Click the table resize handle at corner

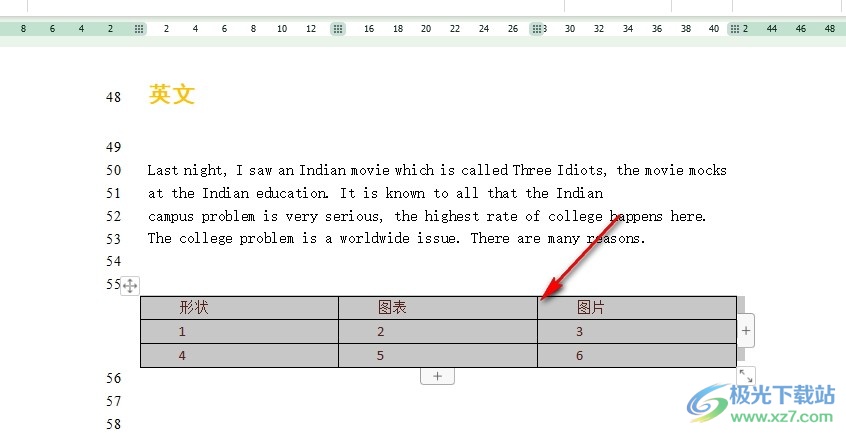(x=746, y=375)
